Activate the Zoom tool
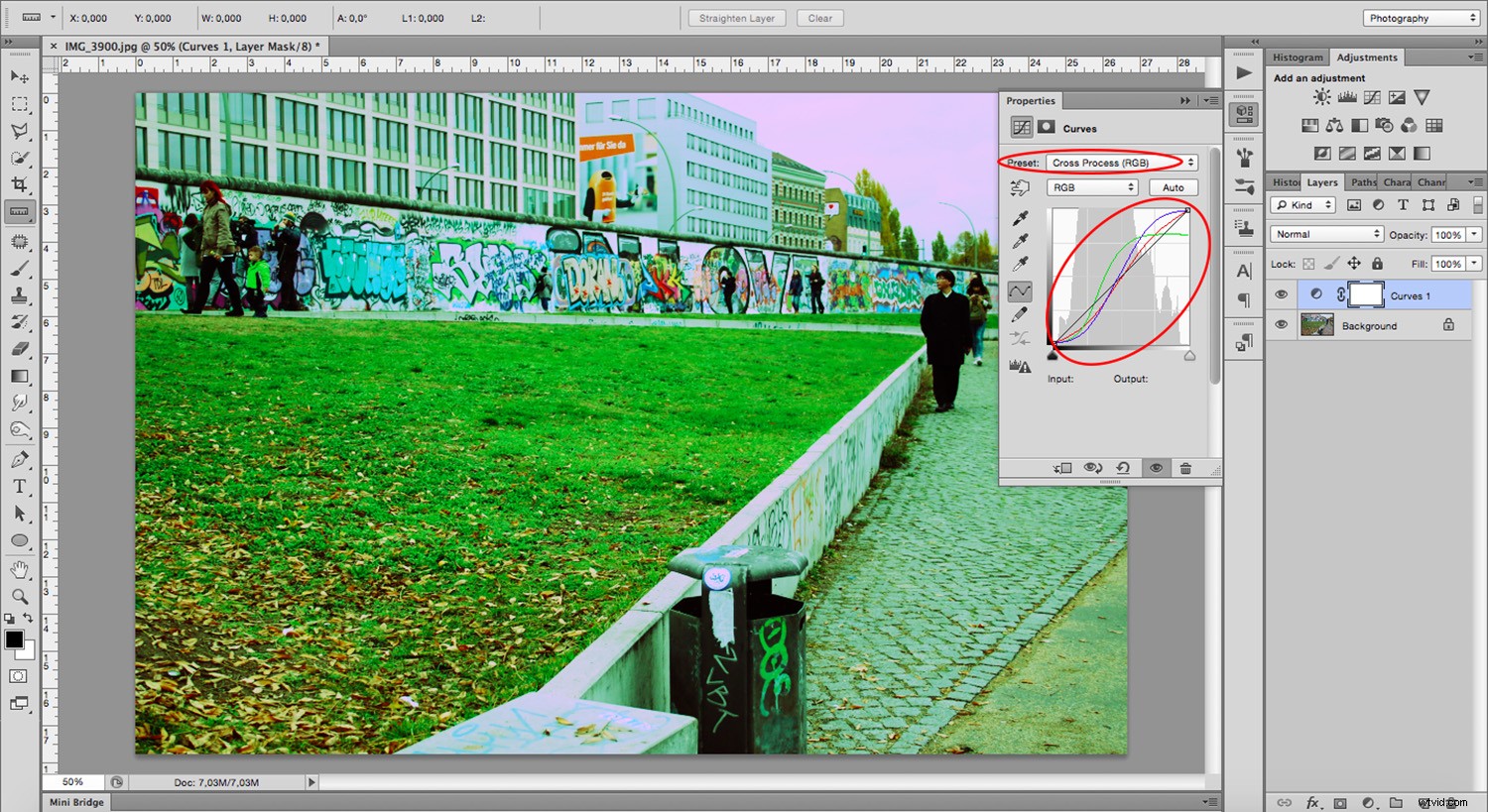 20,596
